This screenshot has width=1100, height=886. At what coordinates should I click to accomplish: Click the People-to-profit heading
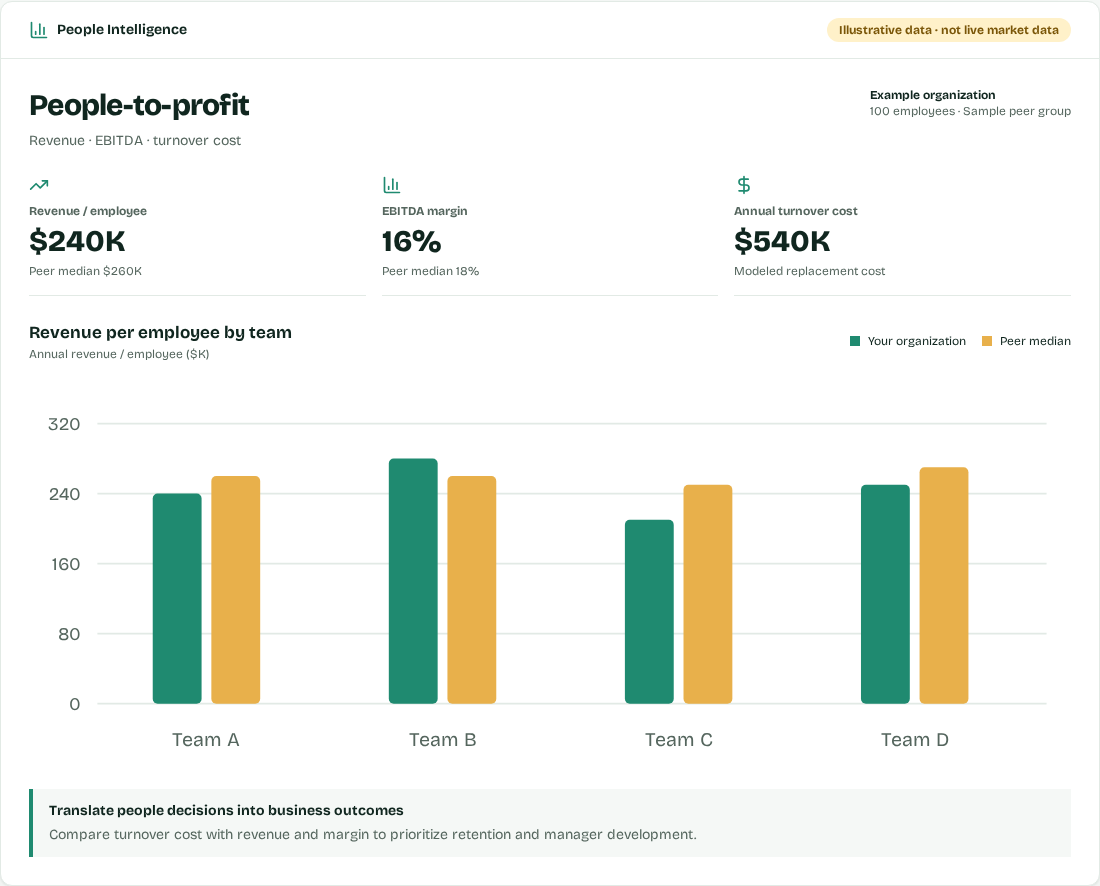pyautogui.click(x=139, y=105)
